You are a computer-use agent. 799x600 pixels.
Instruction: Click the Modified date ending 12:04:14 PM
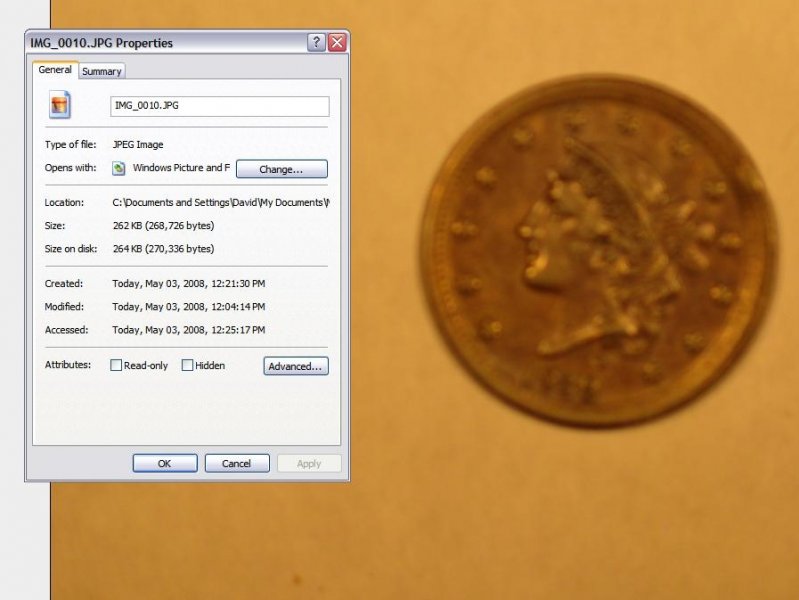pos(189,306)
